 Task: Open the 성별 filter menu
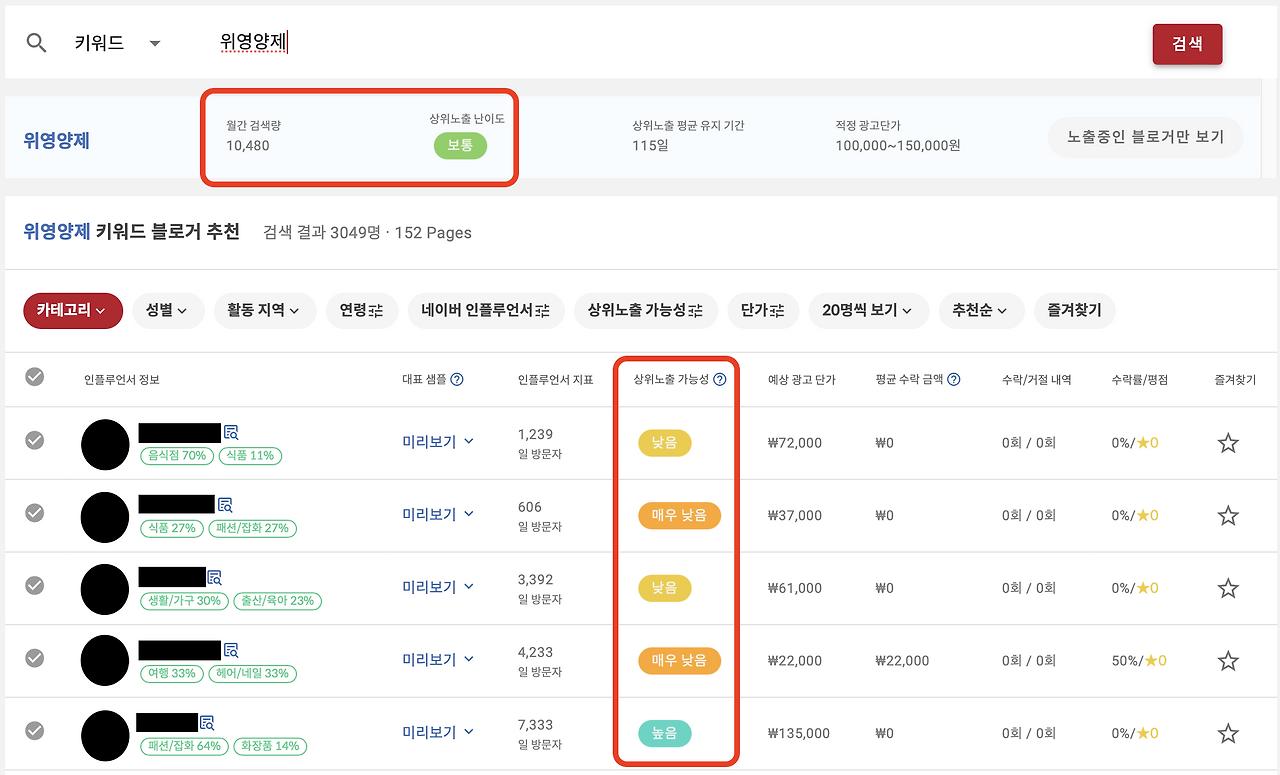[x=167, y=311]
